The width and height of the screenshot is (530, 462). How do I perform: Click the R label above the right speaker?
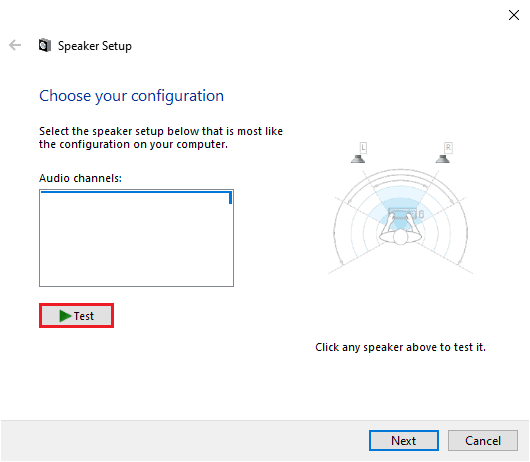point(448,148)
